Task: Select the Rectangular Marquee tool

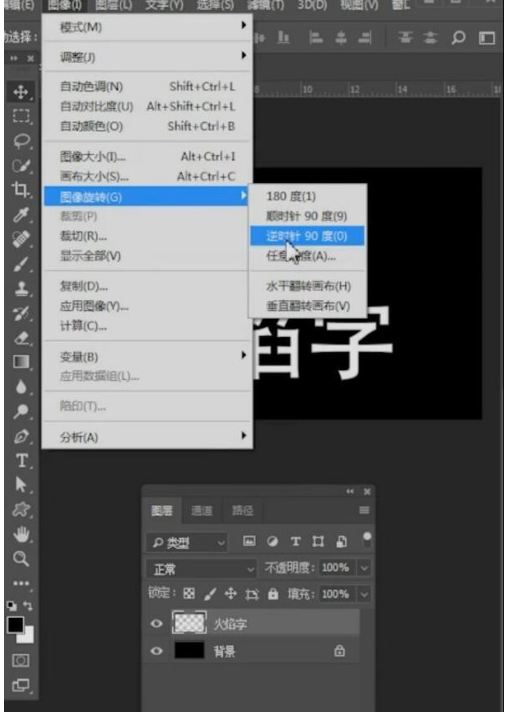Action: tap(21, 116)
